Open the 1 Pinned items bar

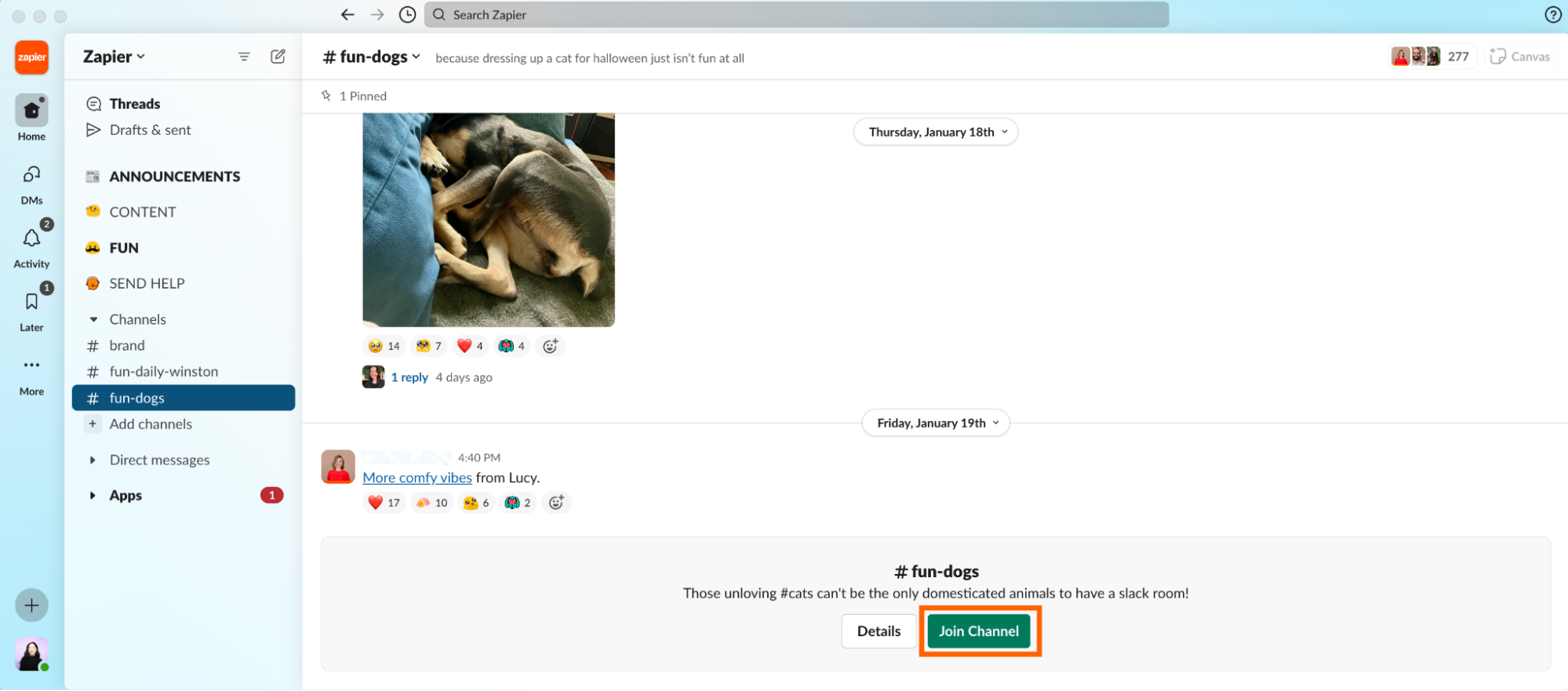click(354, 96)
